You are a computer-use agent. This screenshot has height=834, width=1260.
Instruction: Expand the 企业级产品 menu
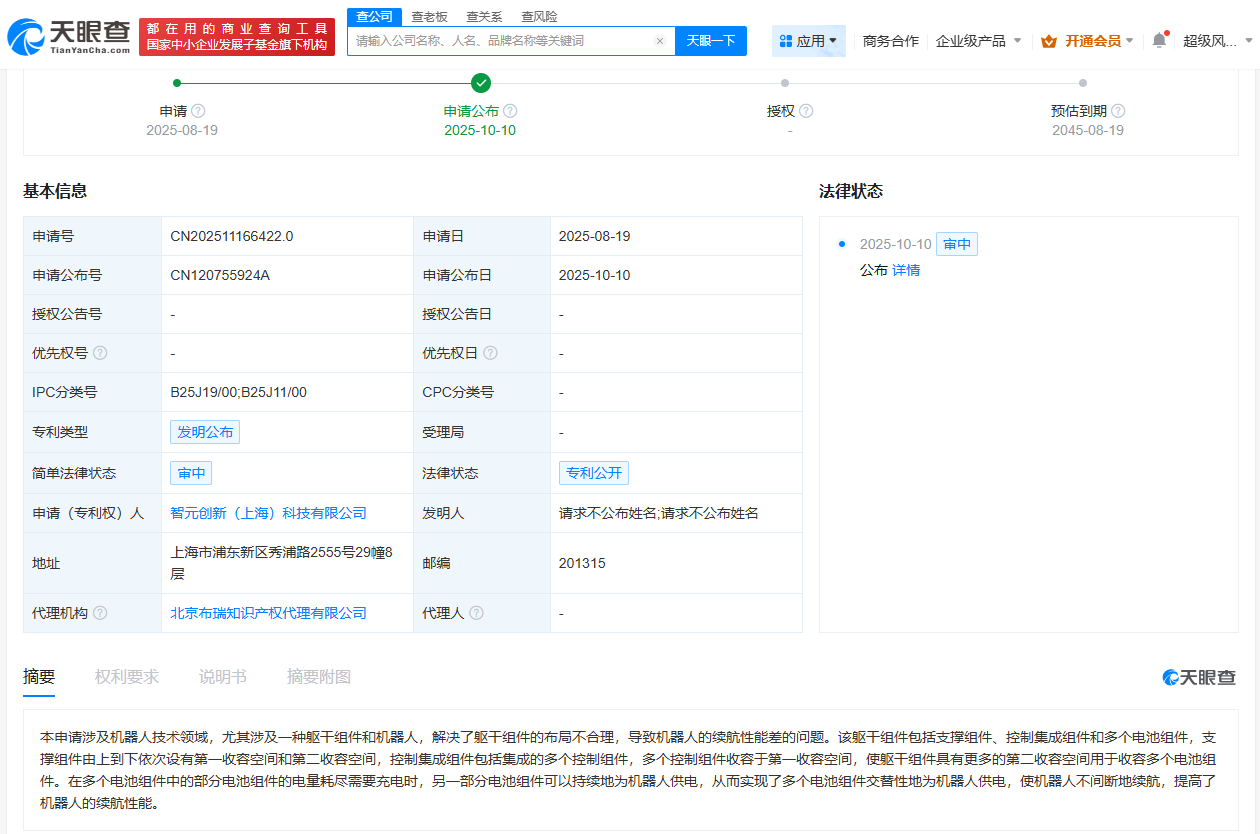[978, 41]
